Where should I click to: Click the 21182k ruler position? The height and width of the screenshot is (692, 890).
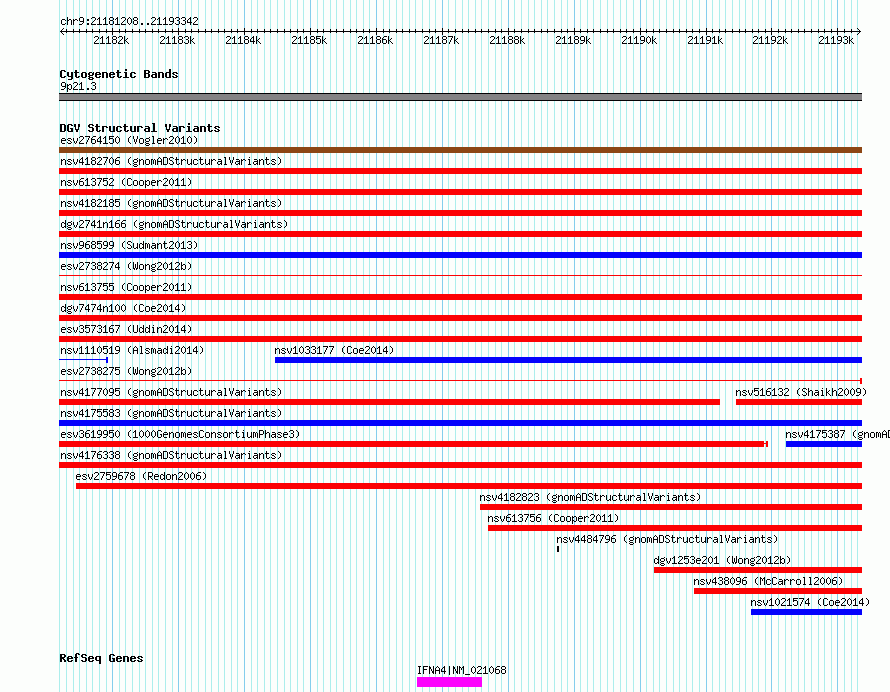pos(111,40)
